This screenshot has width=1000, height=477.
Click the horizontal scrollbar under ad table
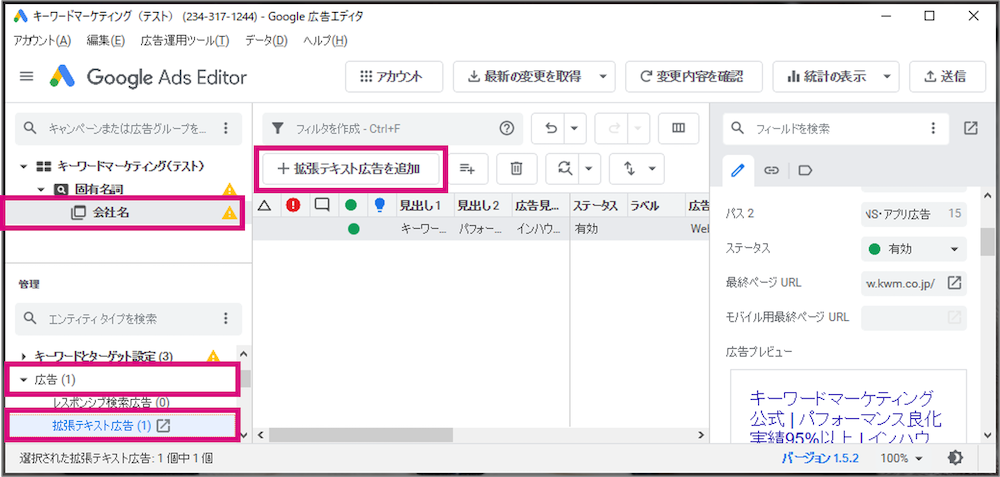361,434
